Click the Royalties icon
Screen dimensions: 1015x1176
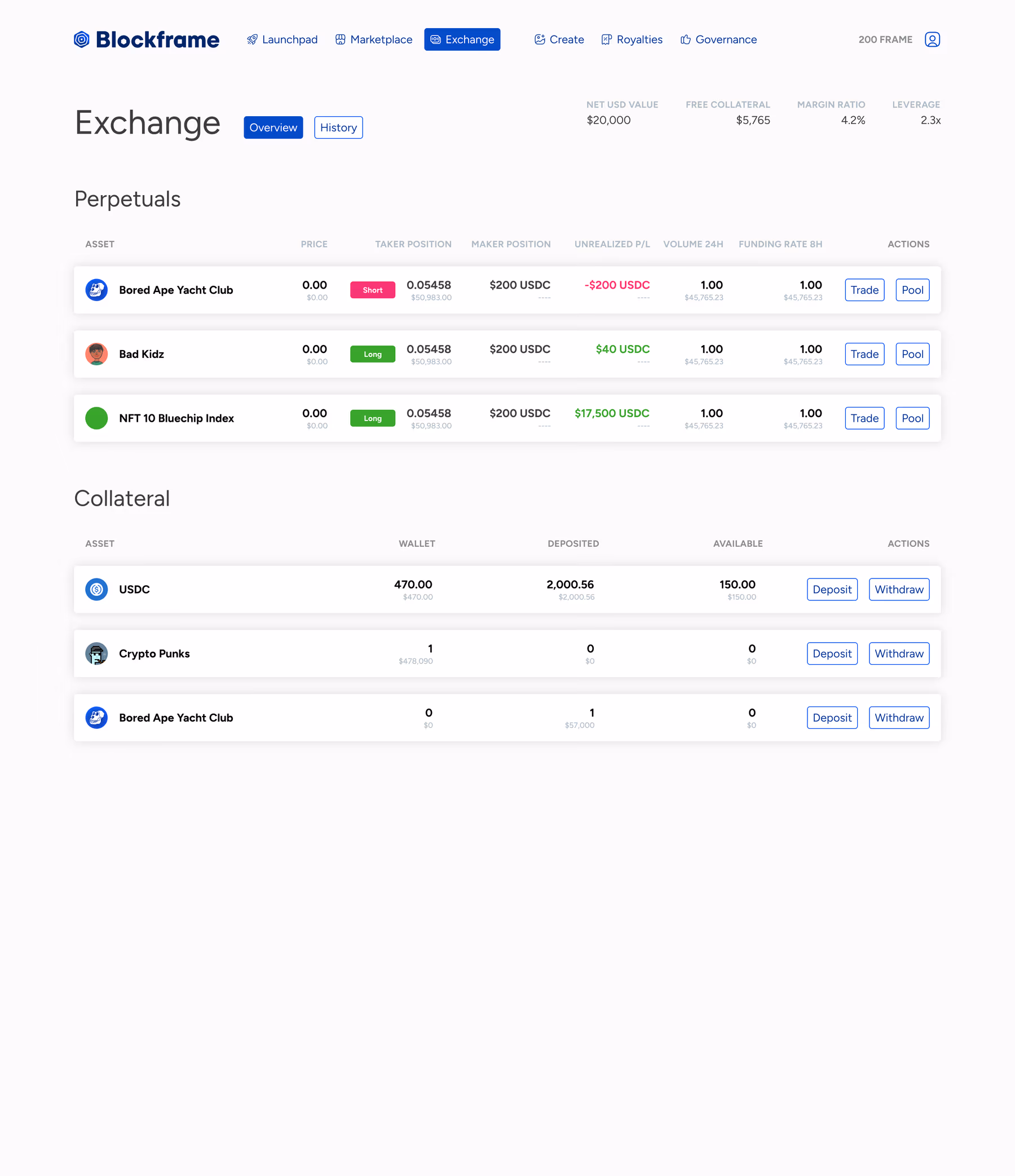coord(606,39)
